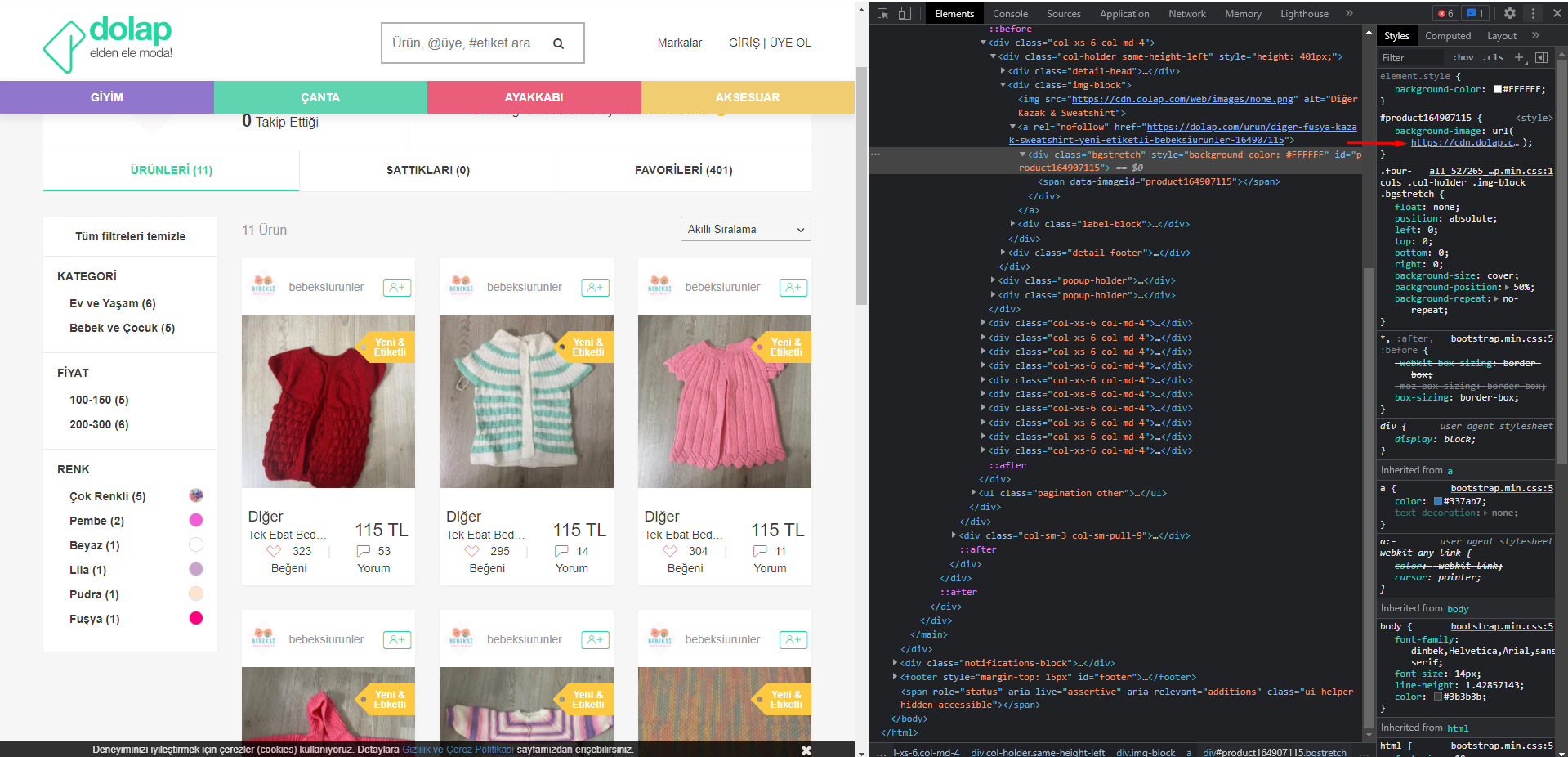Switch to the Console tab
Screen dimensions: 1568x757
click(1010, 13)
